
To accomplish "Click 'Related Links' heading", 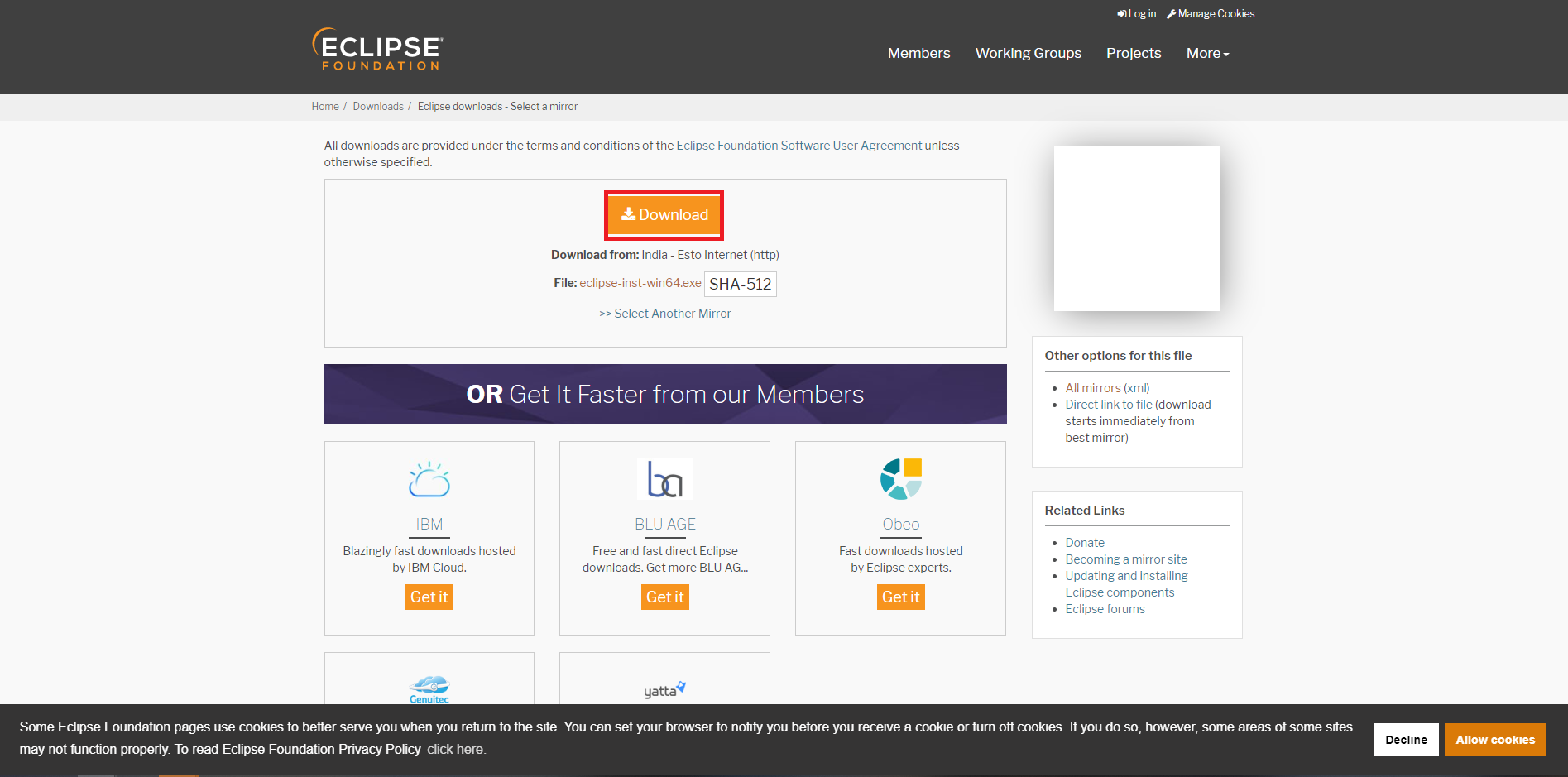I will (1085, 511).
